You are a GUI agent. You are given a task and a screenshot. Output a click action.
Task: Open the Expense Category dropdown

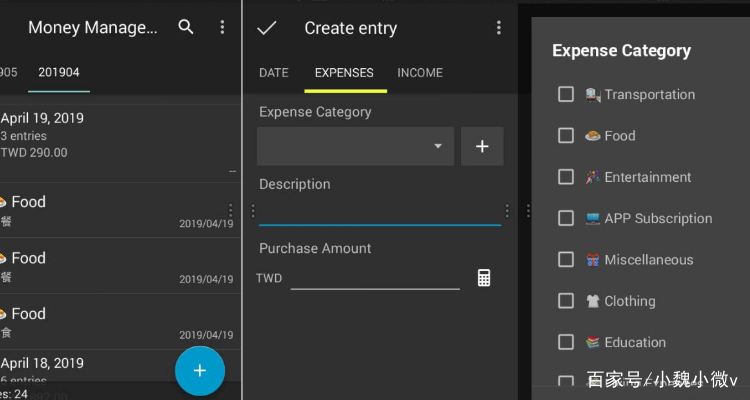point(355,146)
